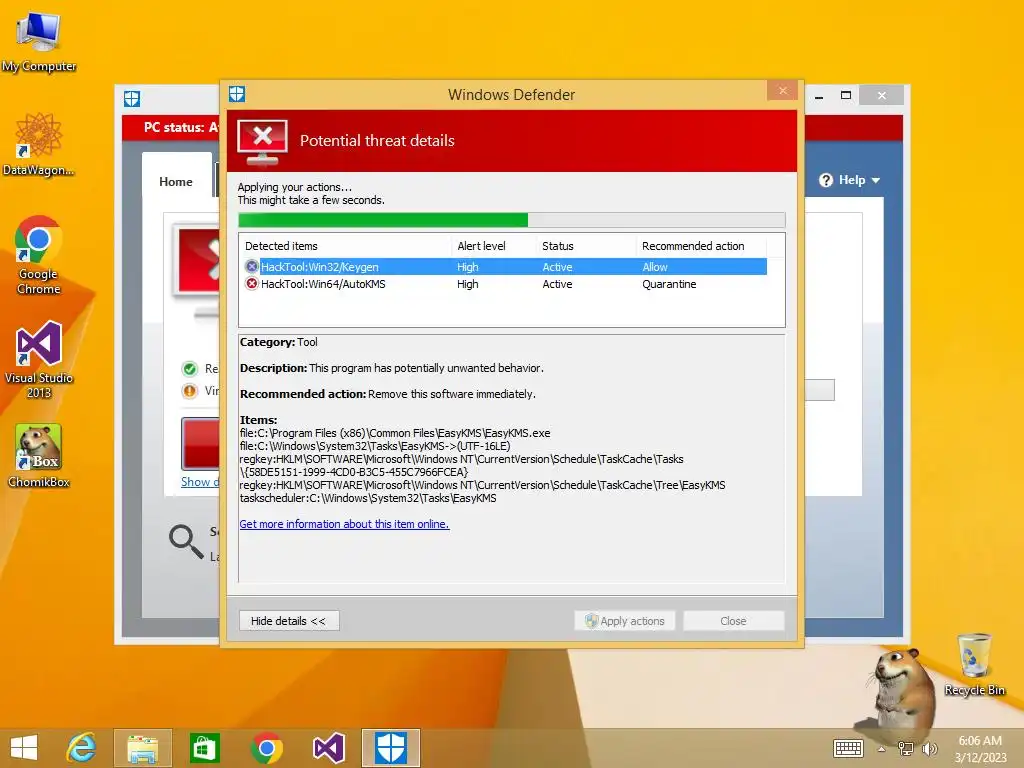This screenshot has height=768, width=1024.
Task: Click the AutoKMS High alert level cell
Action: 468,284
